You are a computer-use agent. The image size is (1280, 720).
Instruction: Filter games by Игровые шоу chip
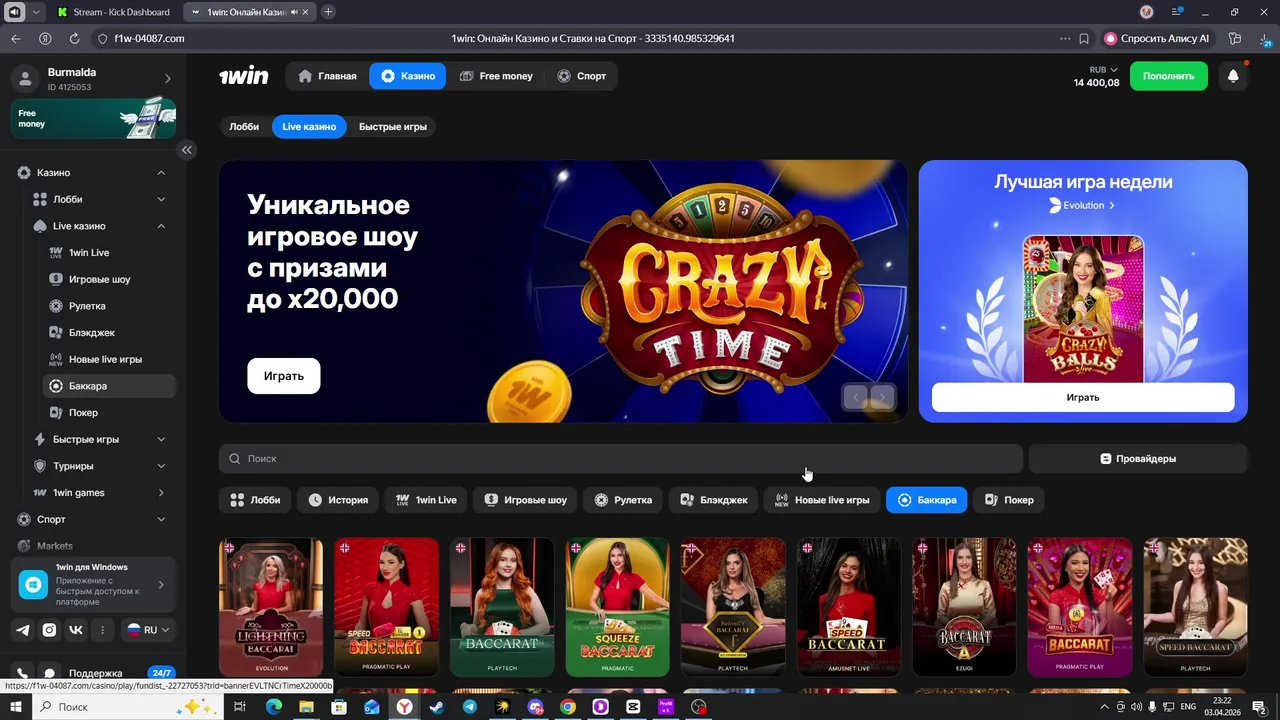(525, 500)
